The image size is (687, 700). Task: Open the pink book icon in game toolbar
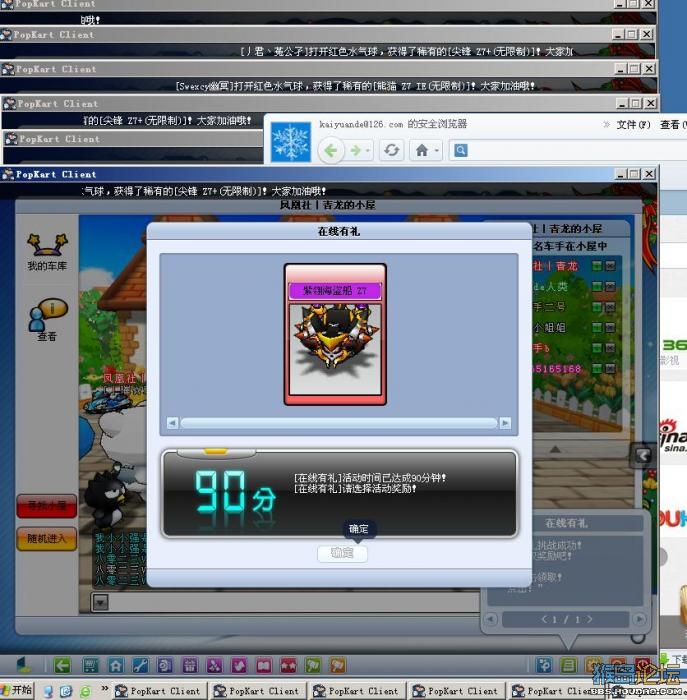click(x=263, y=666)
